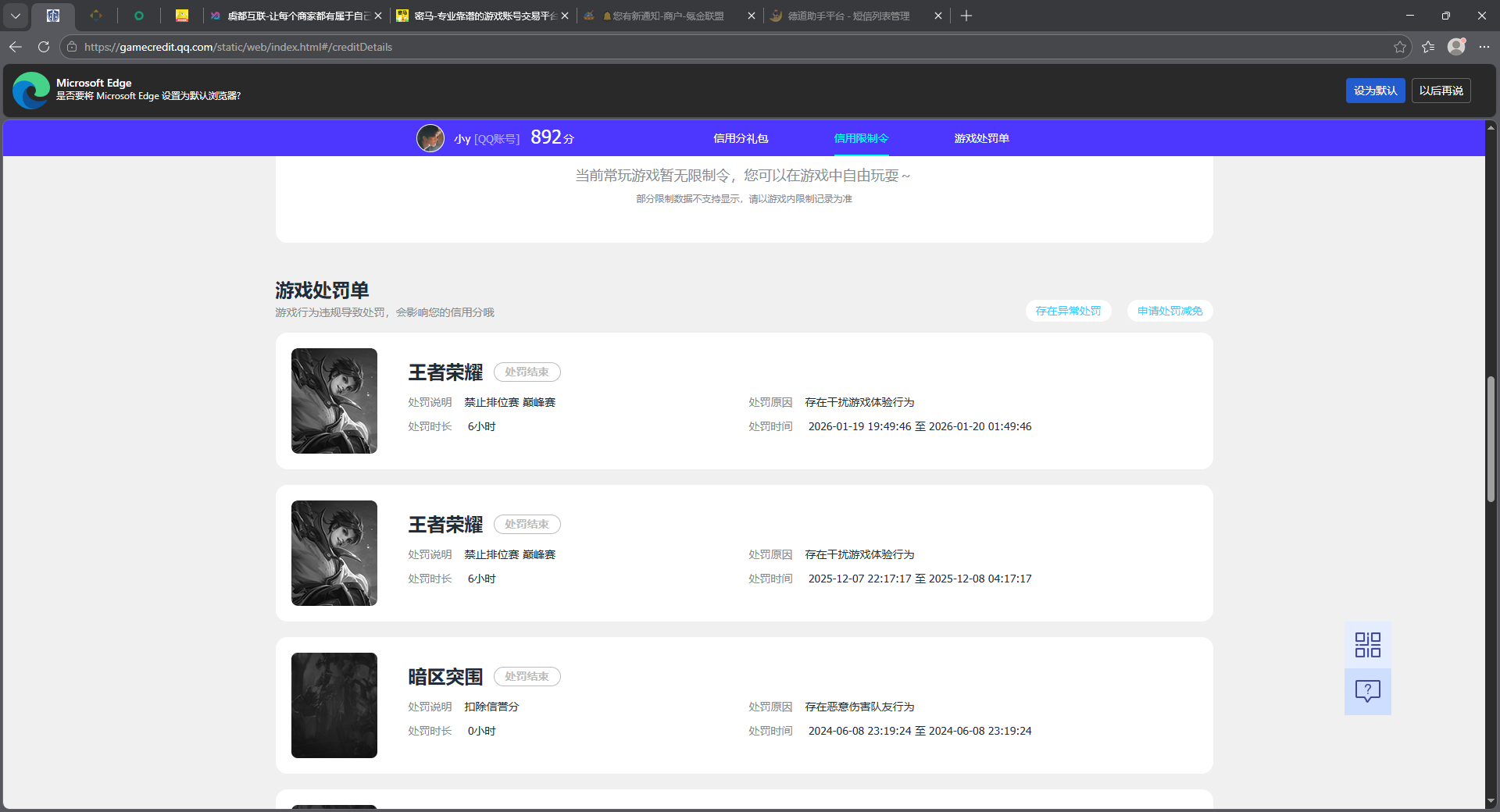The width and height of the screenshot is (1500, 812).
Task: Open the QR code floating icon
Action: [1367, 645]
